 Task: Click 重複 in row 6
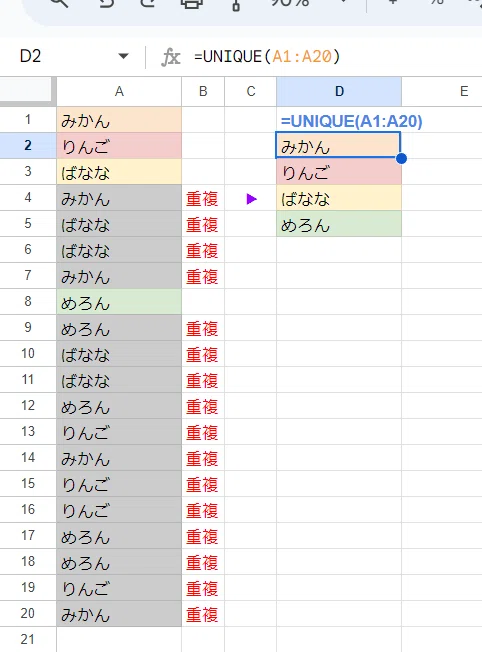[202, 251]
